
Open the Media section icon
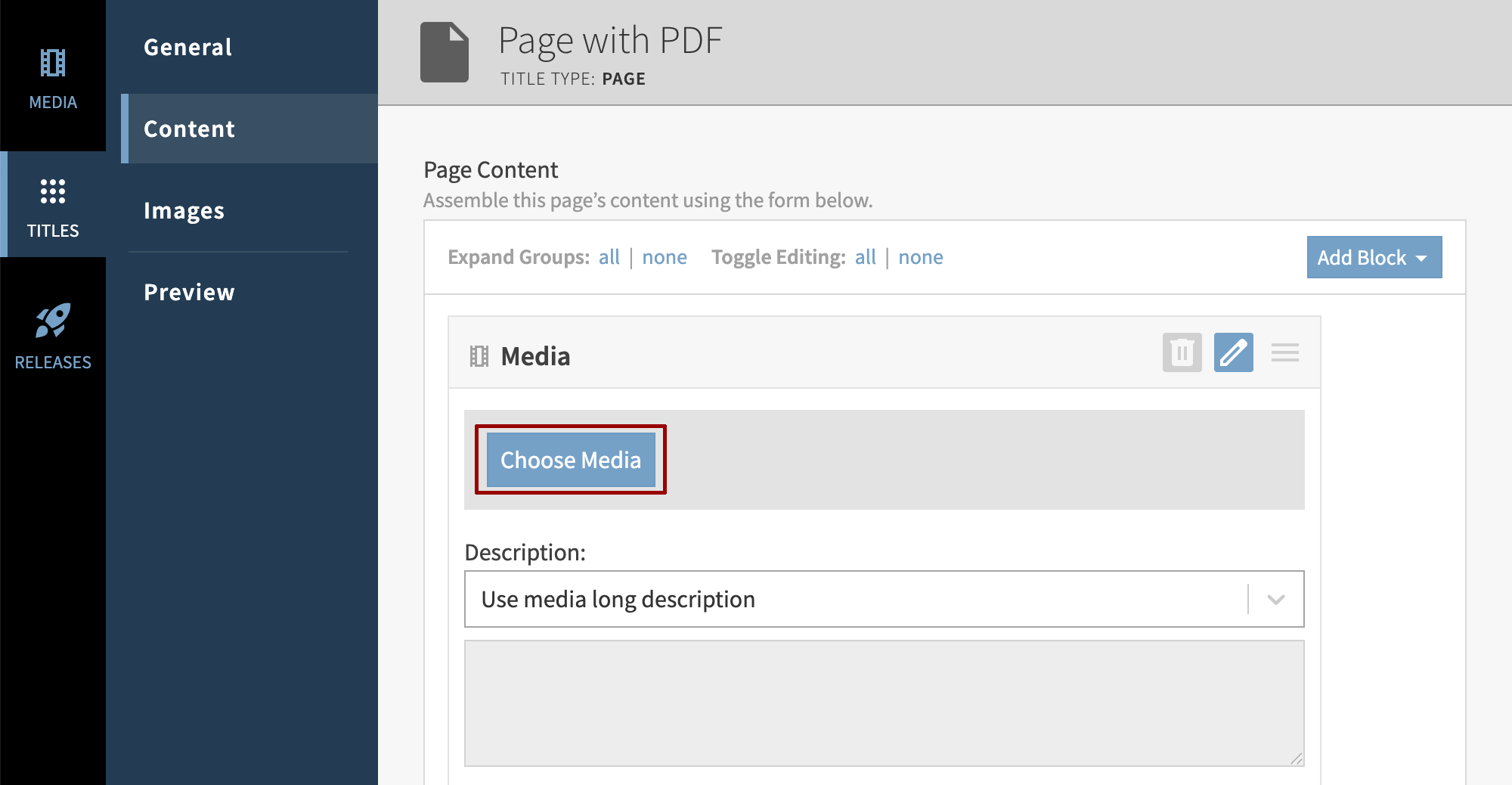[x=53, y=64]
